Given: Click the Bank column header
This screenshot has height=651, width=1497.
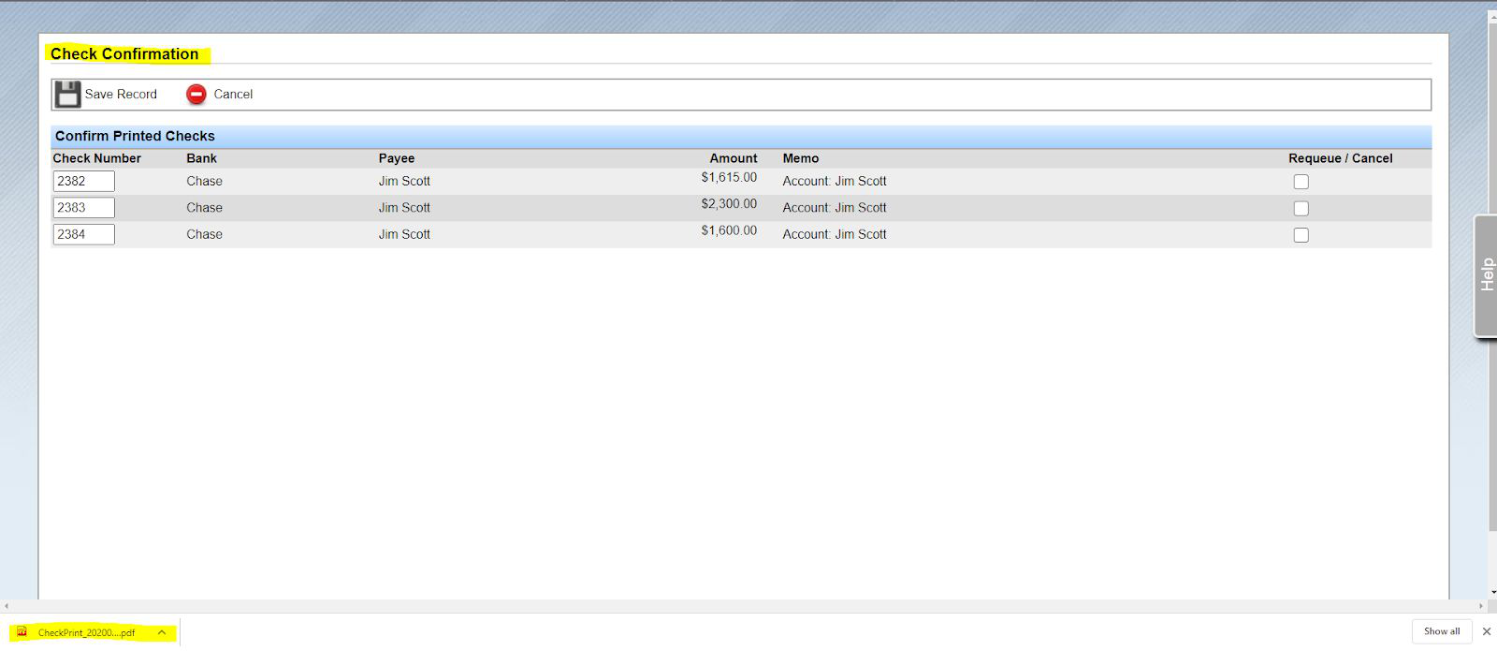Looking at the screenshot, I should pos(201,158).
